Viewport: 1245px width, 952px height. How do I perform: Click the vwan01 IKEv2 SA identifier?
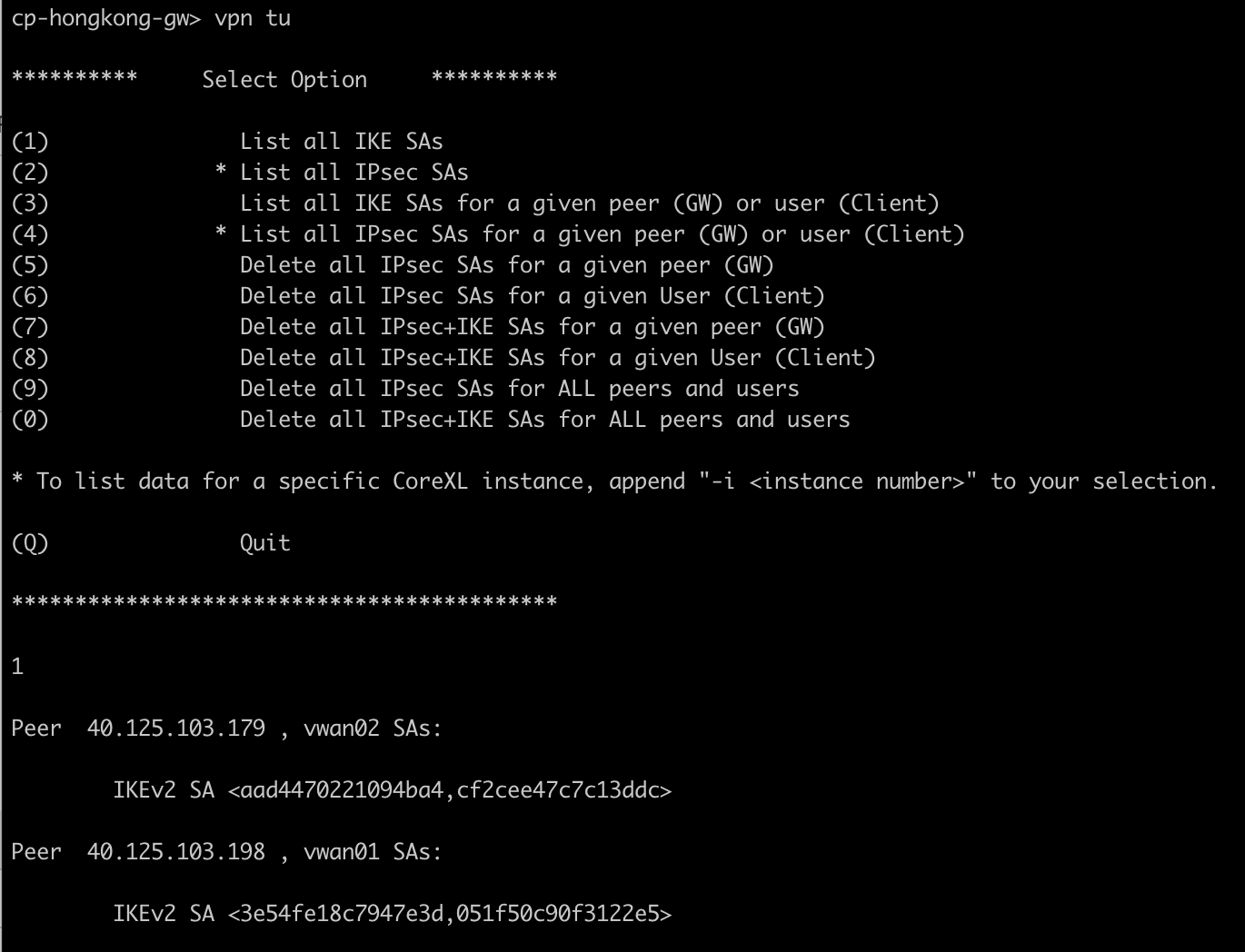click(450, 914)
